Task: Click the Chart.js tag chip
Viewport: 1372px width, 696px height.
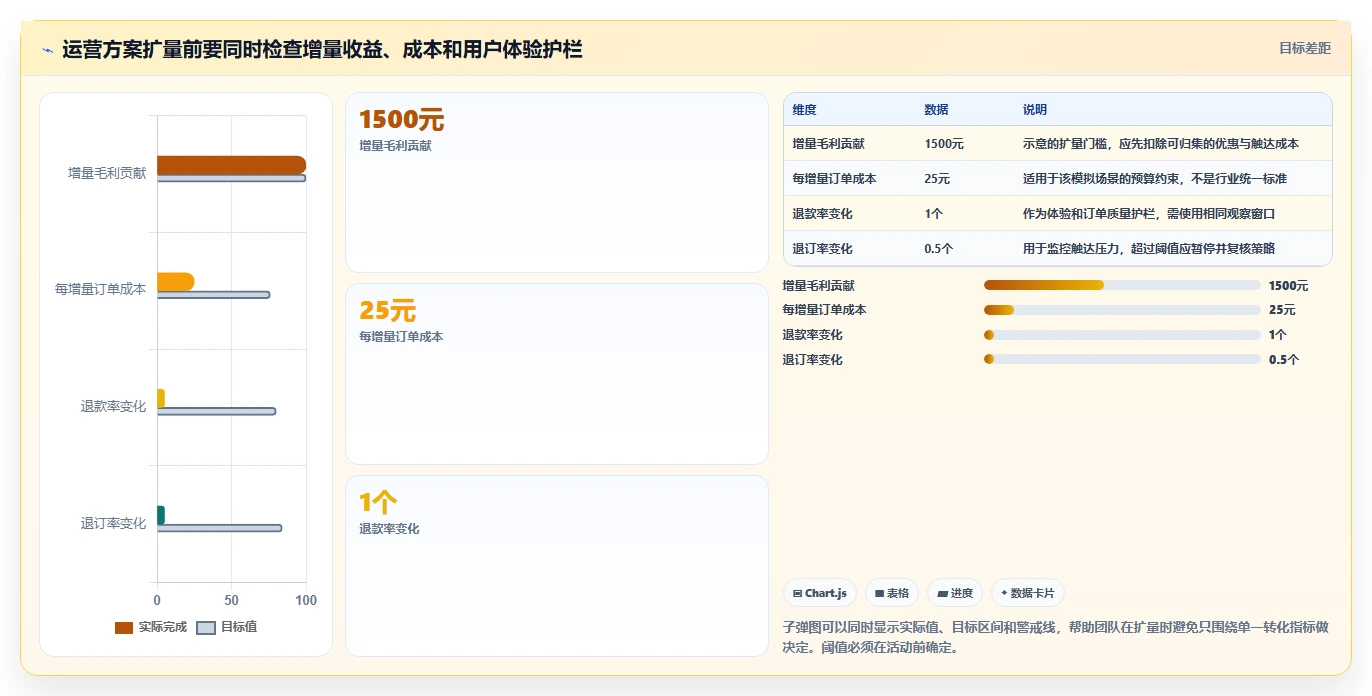Action: 819,593
